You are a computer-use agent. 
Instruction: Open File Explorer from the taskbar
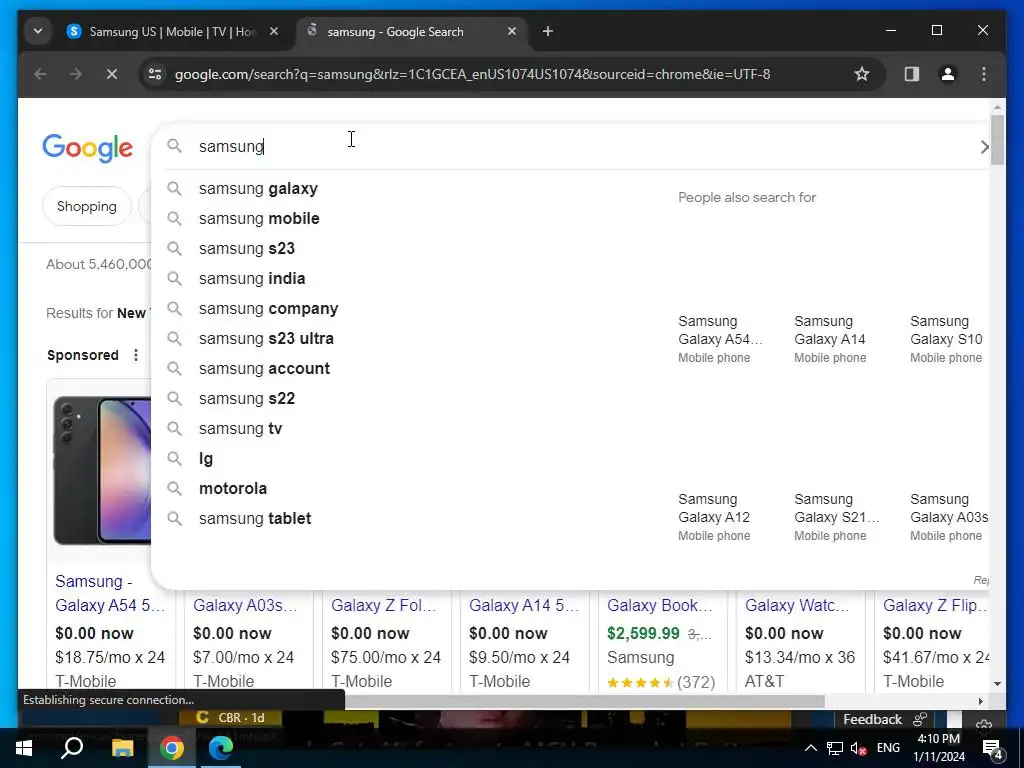point(122,748)
